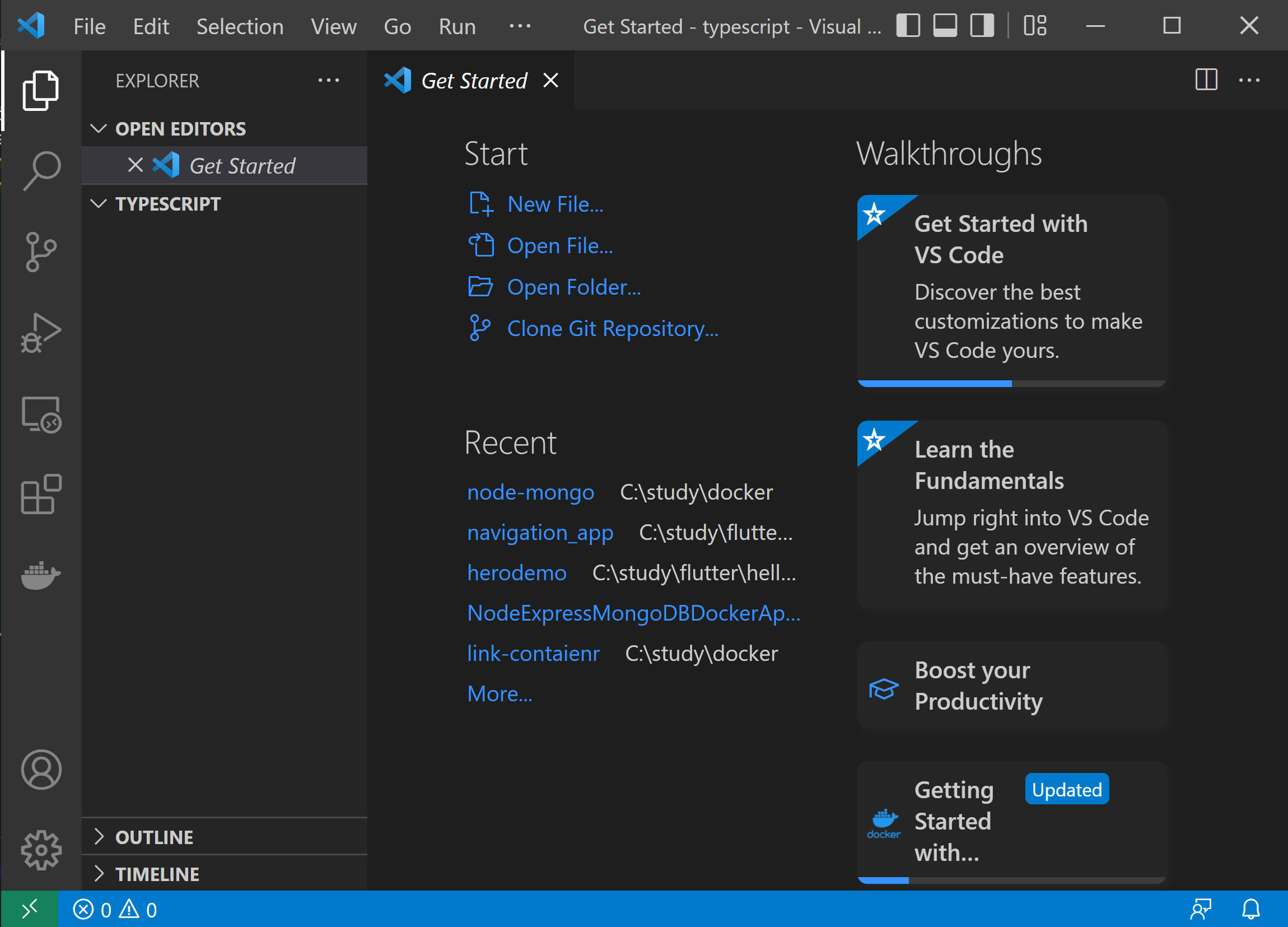Toggle Panel visibility in title bar

945,26
